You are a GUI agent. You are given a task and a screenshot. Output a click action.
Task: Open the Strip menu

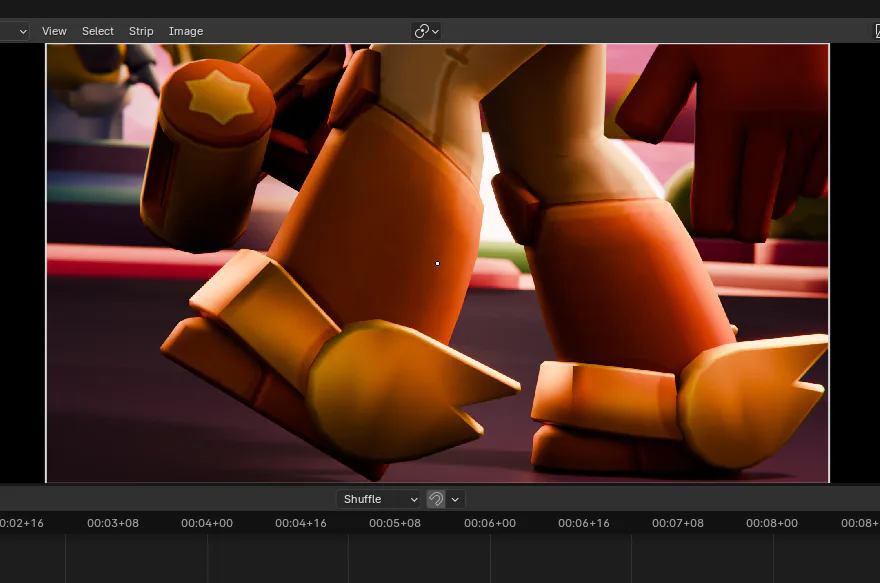[x=141, y=31]
